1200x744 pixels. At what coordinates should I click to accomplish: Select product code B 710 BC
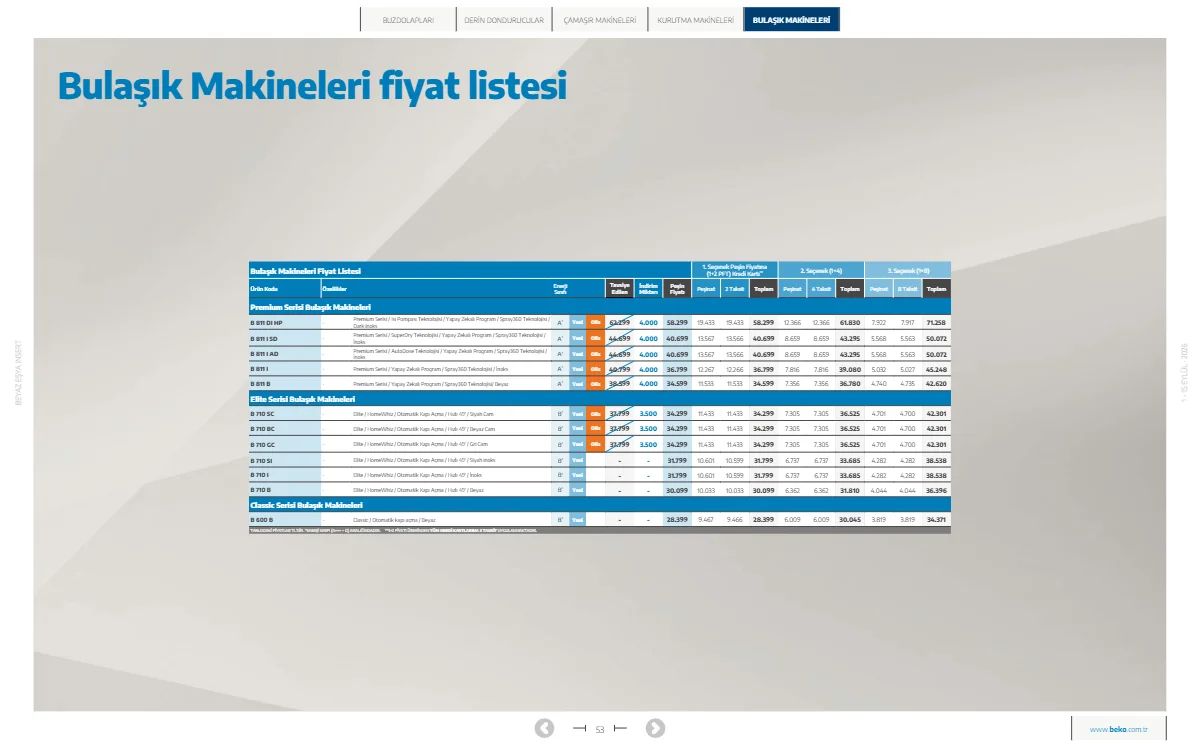point(262,428)
